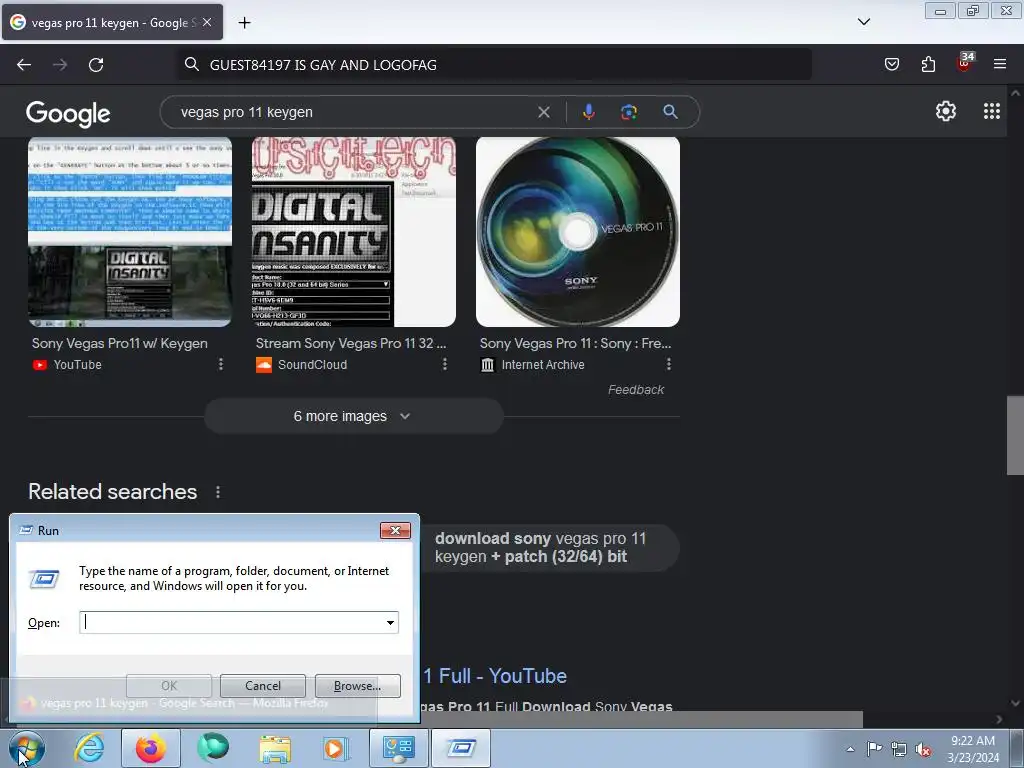Select the Run taskbar button
Viewport: 1024px width, 768px height.
[x=461, y=748]
